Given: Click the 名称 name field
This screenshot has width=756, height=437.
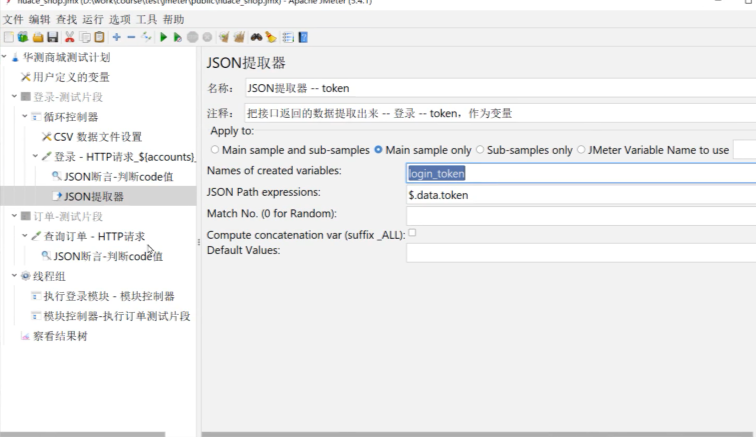Looking at the screenshot, I should tap(500, 88).
